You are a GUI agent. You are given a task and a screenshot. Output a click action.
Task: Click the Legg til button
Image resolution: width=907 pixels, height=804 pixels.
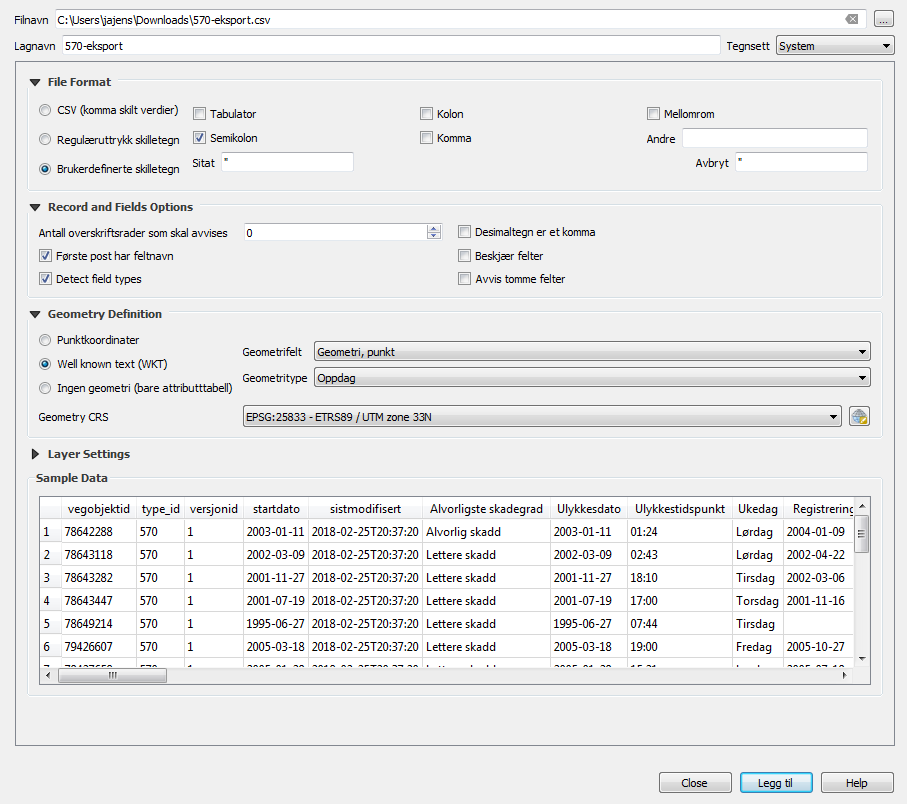(776, 783)
